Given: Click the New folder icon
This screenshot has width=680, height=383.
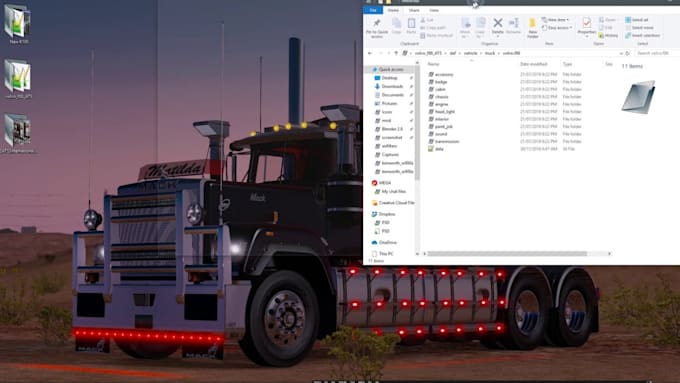Looking at the screenshot, I should (x=533, y=28).
